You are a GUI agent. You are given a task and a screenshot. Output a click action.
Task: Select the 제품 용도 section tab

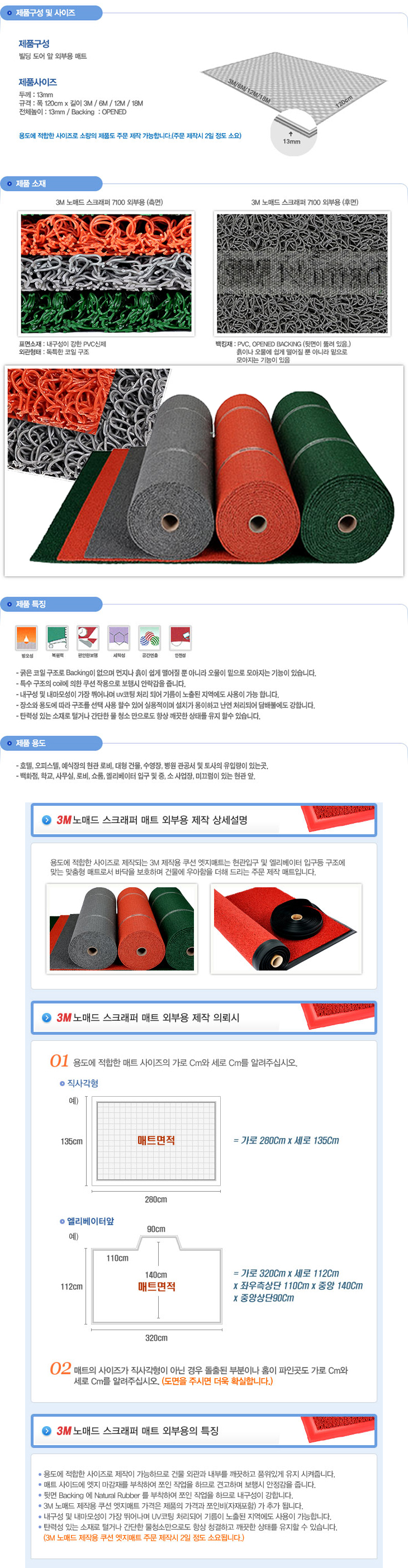click(x=51, y=743)
